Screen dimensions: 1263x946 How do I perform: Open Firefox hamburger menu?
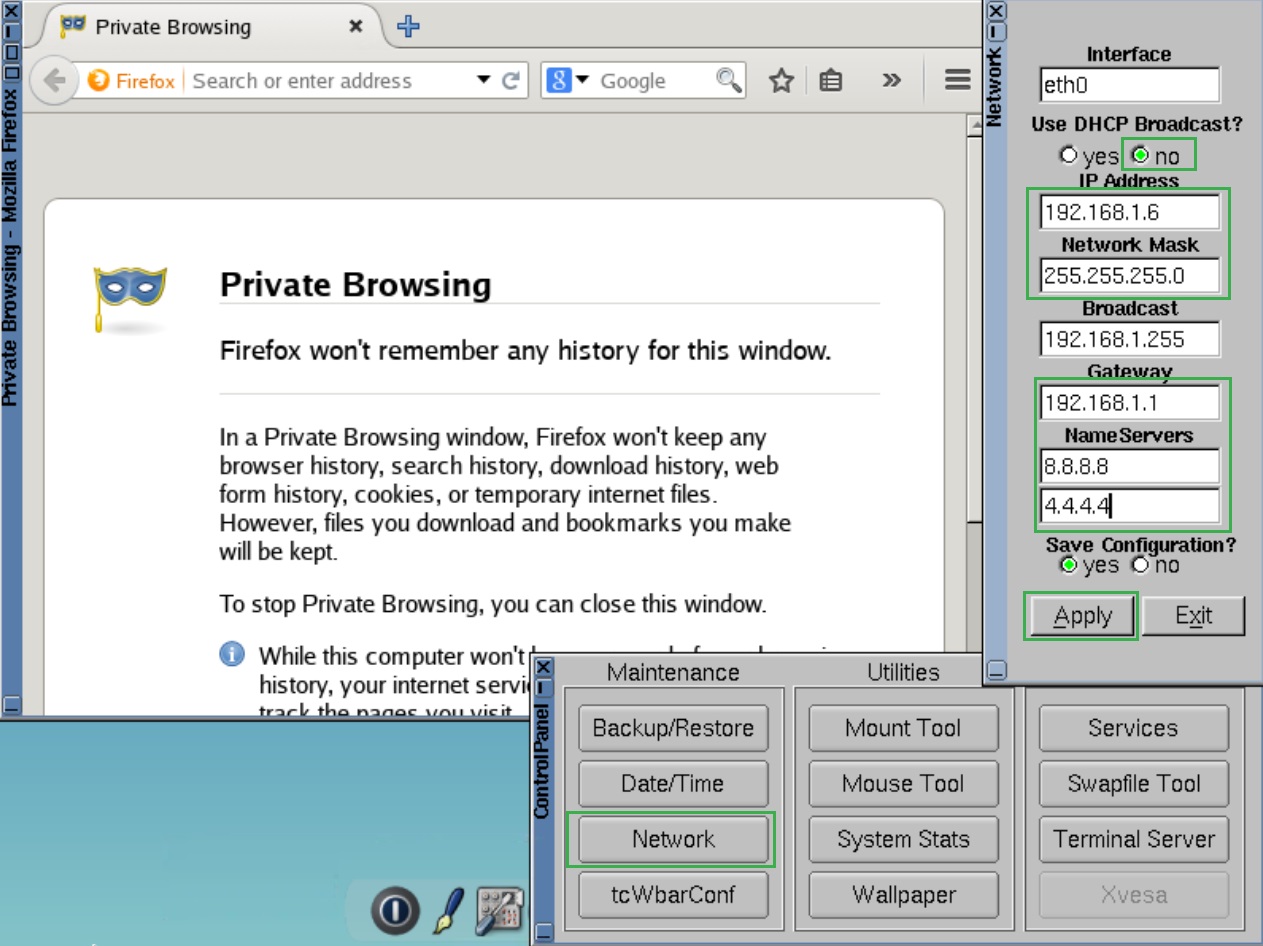[x=958, y=80]
